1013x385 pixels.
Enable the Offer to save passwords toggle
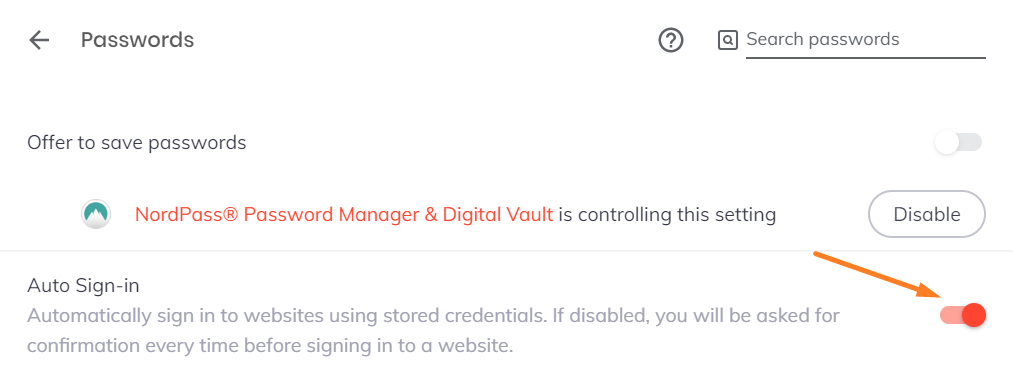pyautogui.click(x=959, y=142)
